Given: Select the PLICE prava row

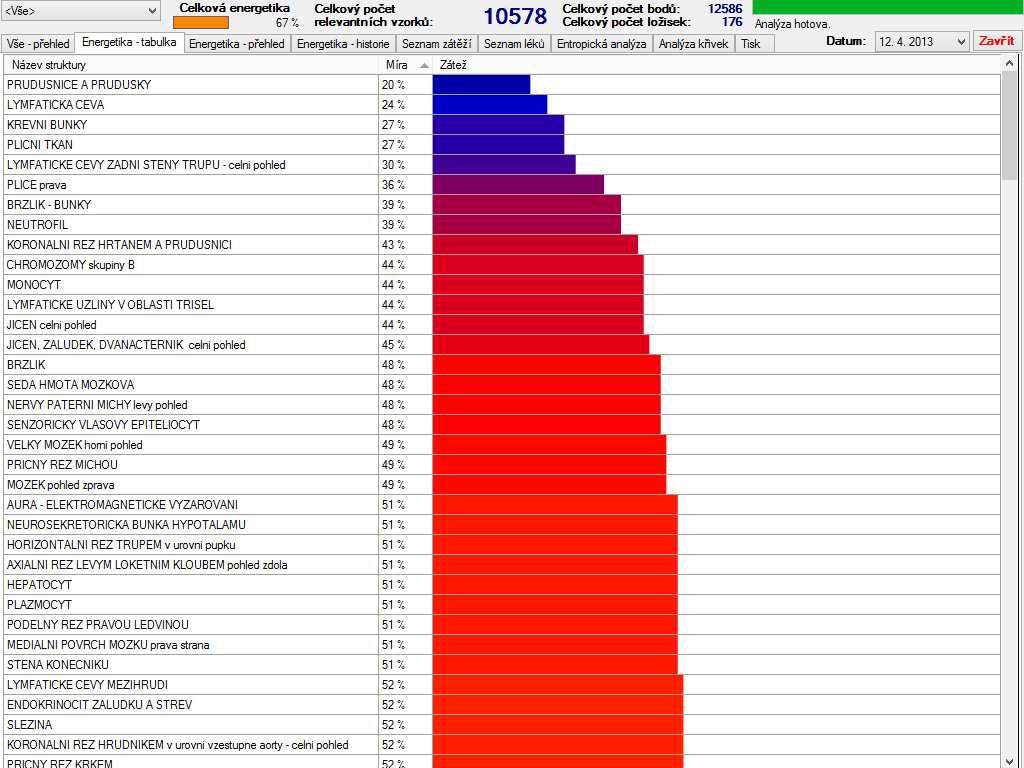Looking at the screenshot, I should tap(502, 185).
